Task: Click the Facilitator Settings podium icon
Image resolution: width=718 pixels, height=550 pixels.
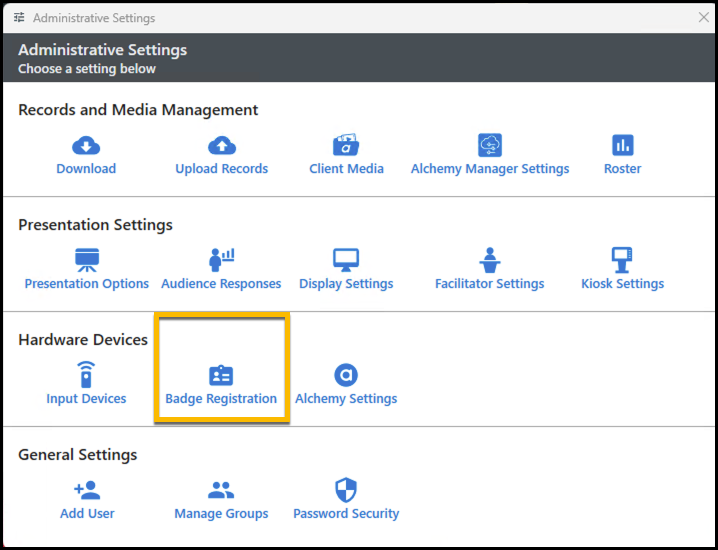Action: click(x=490, y=260)
